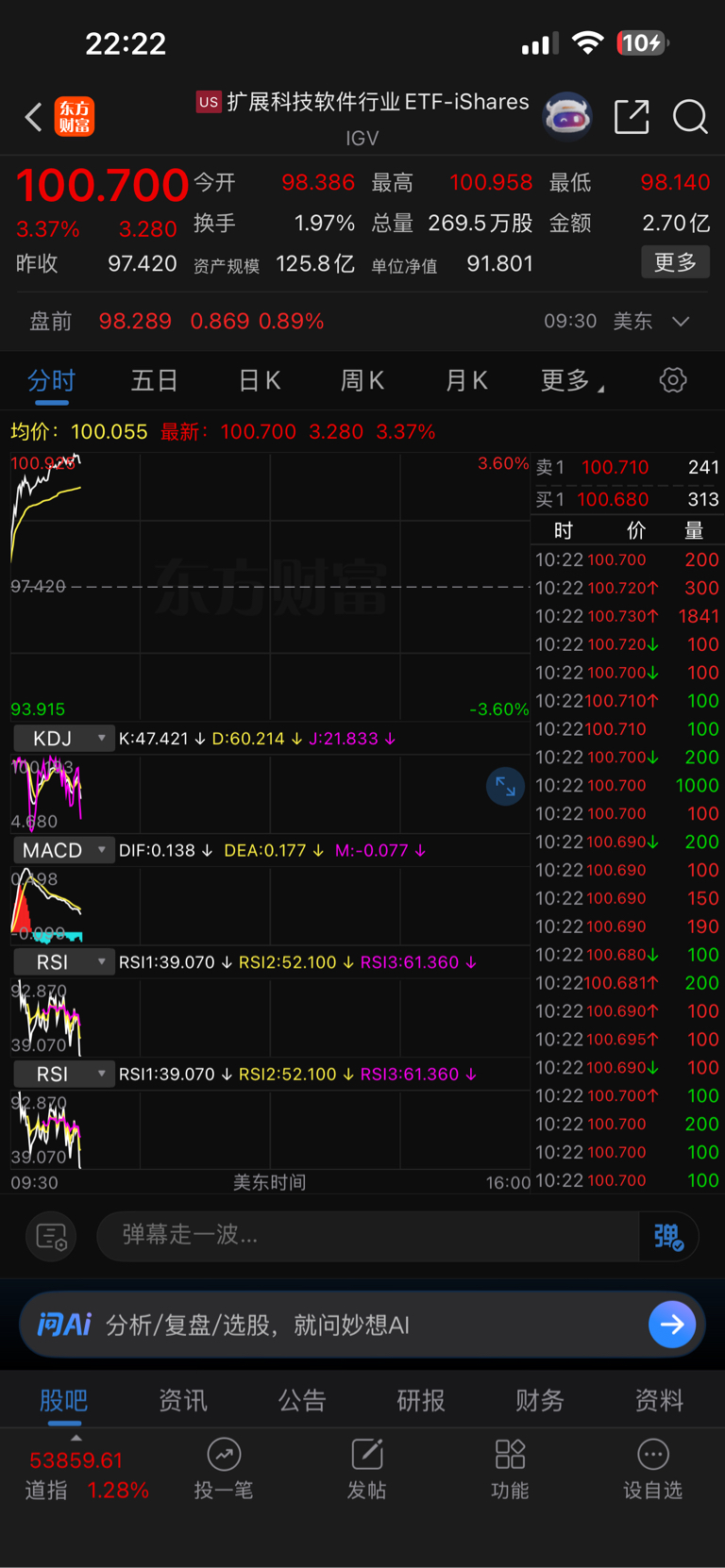This screenshot has height=1568, width=725.
Task: Focus the 弹幕走一波 input field
Action: [x=368, y=1236]
